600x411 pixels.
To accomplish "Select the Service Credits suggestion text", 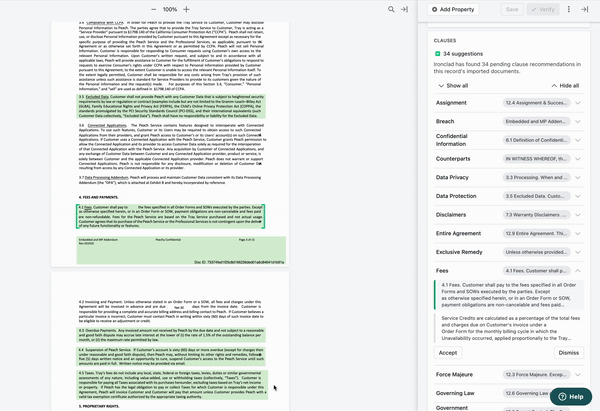I will tap(510, 328).
